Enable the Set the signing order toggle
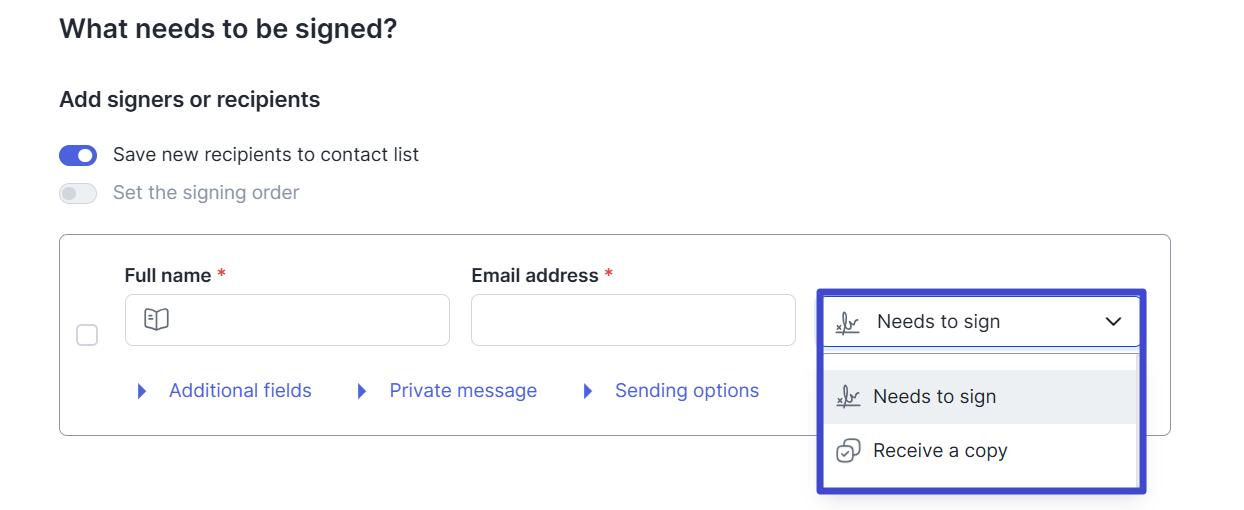Screen dimensions: 1244x510 pos(78,193)
